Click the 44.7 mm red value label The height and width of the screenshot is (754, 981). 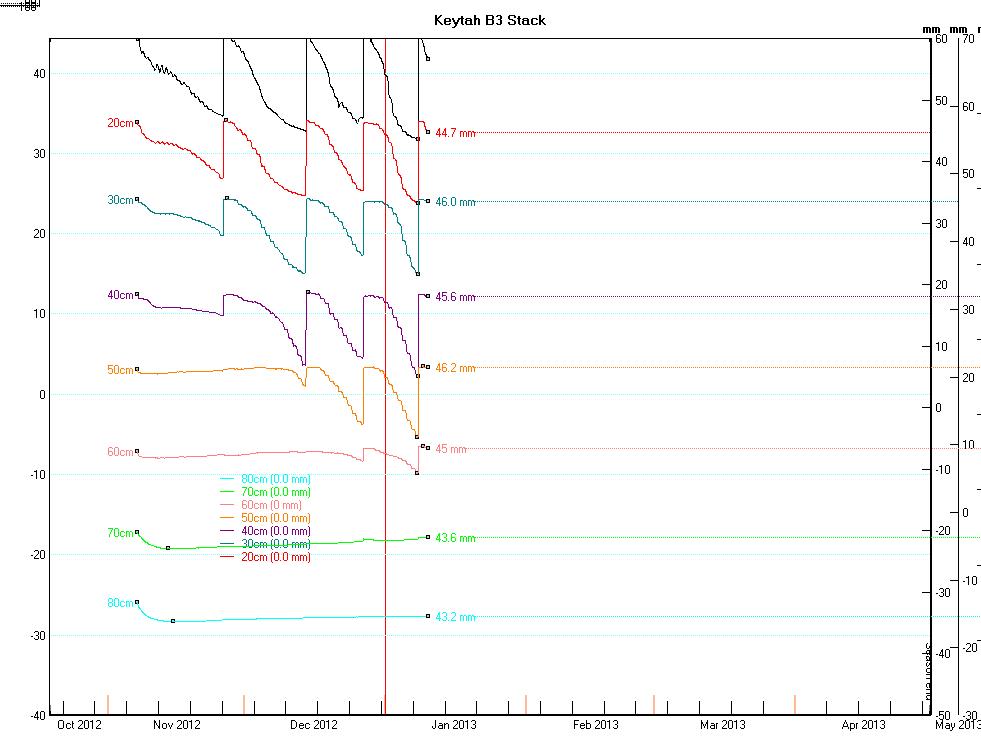tap(456, 133)
